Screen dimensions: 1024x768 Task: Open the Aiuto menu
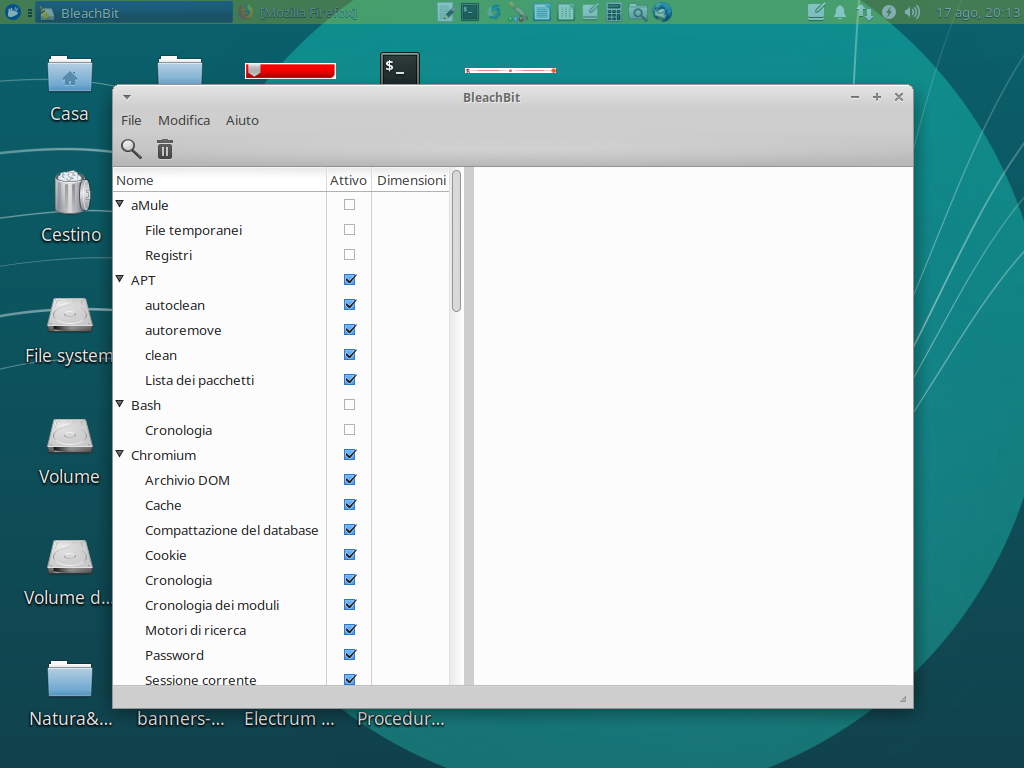click(242, 120)
